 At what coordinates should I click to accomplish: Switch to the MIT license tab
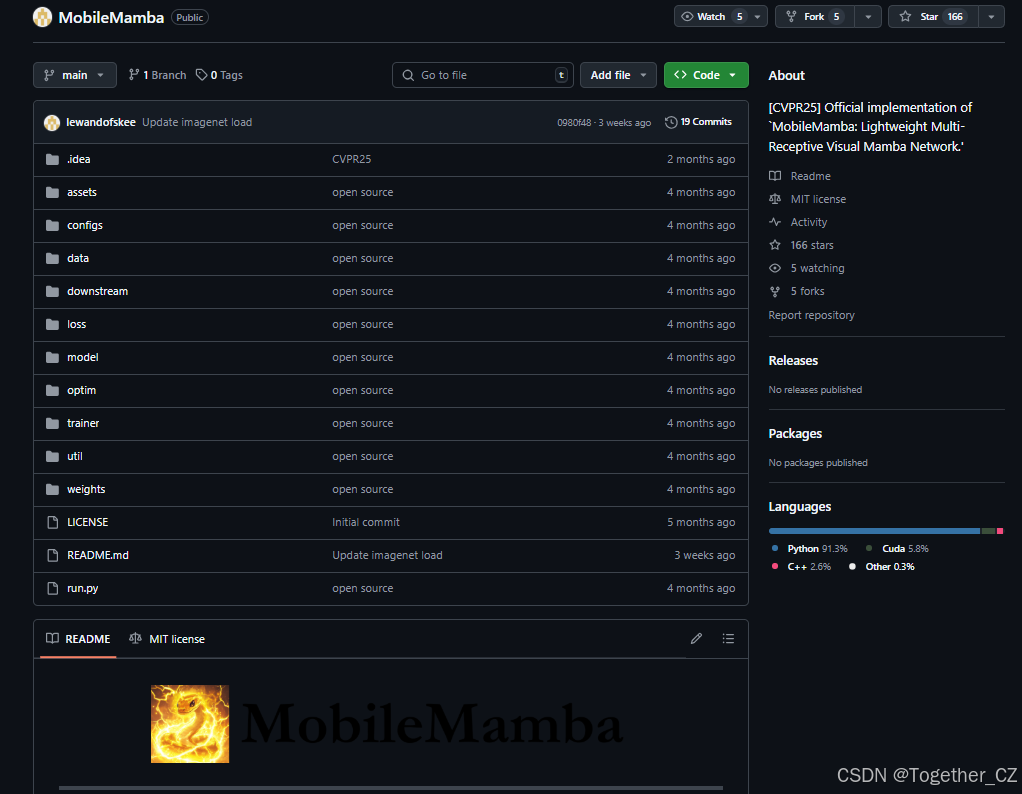pos(167,639)
